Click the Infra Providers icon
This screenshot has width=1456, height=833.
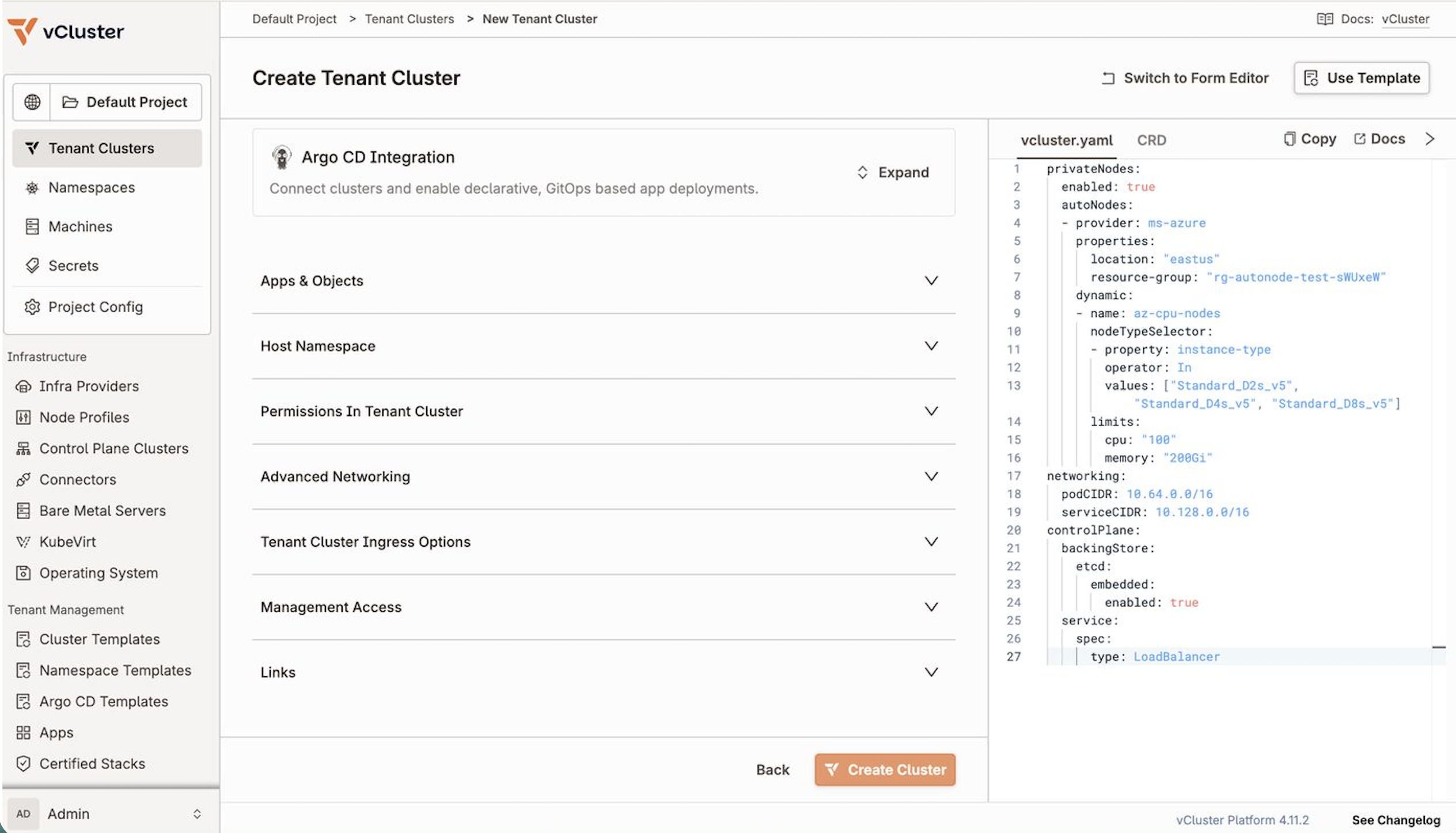23,386
